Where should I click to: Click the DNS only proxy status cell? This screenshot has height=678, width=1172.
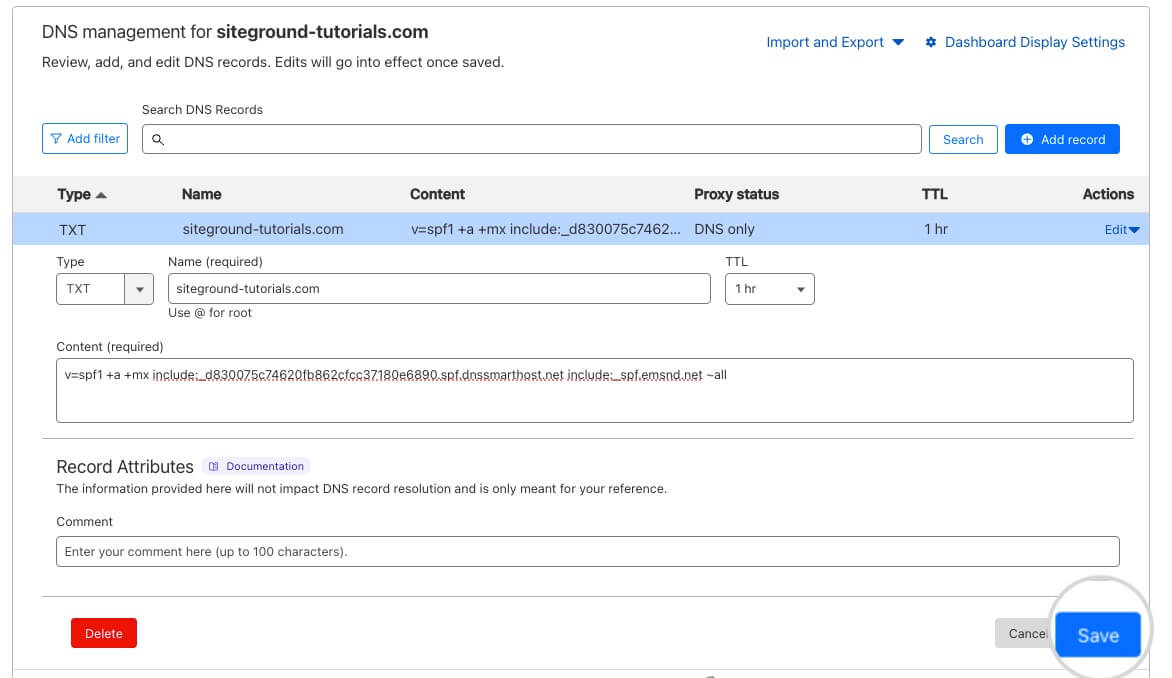coord(724,229)
